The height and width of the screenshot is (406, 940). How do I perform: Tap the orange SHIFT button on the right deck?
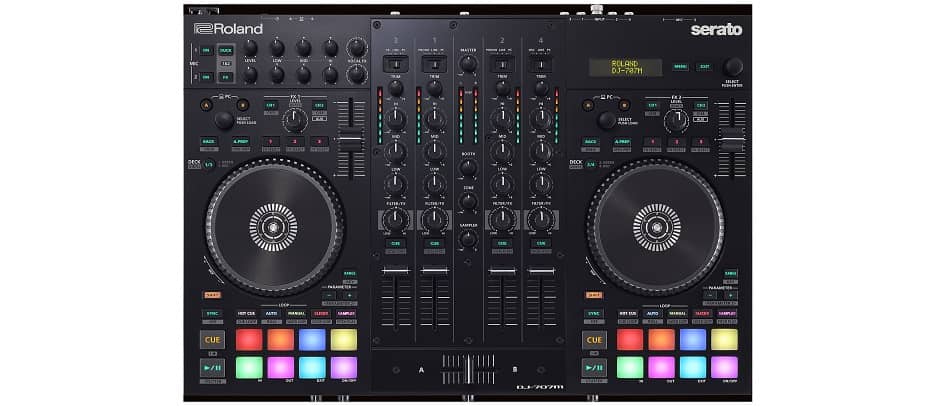[594, 294]
